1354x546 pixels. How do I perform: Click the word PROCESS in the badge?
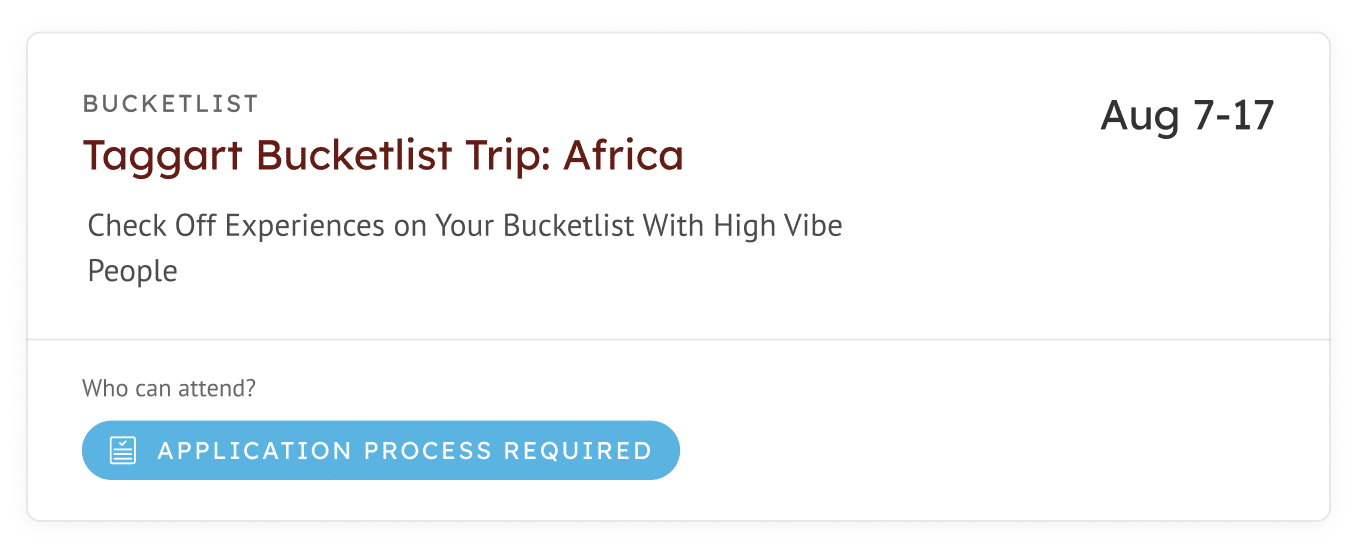[x=428, y=450]
